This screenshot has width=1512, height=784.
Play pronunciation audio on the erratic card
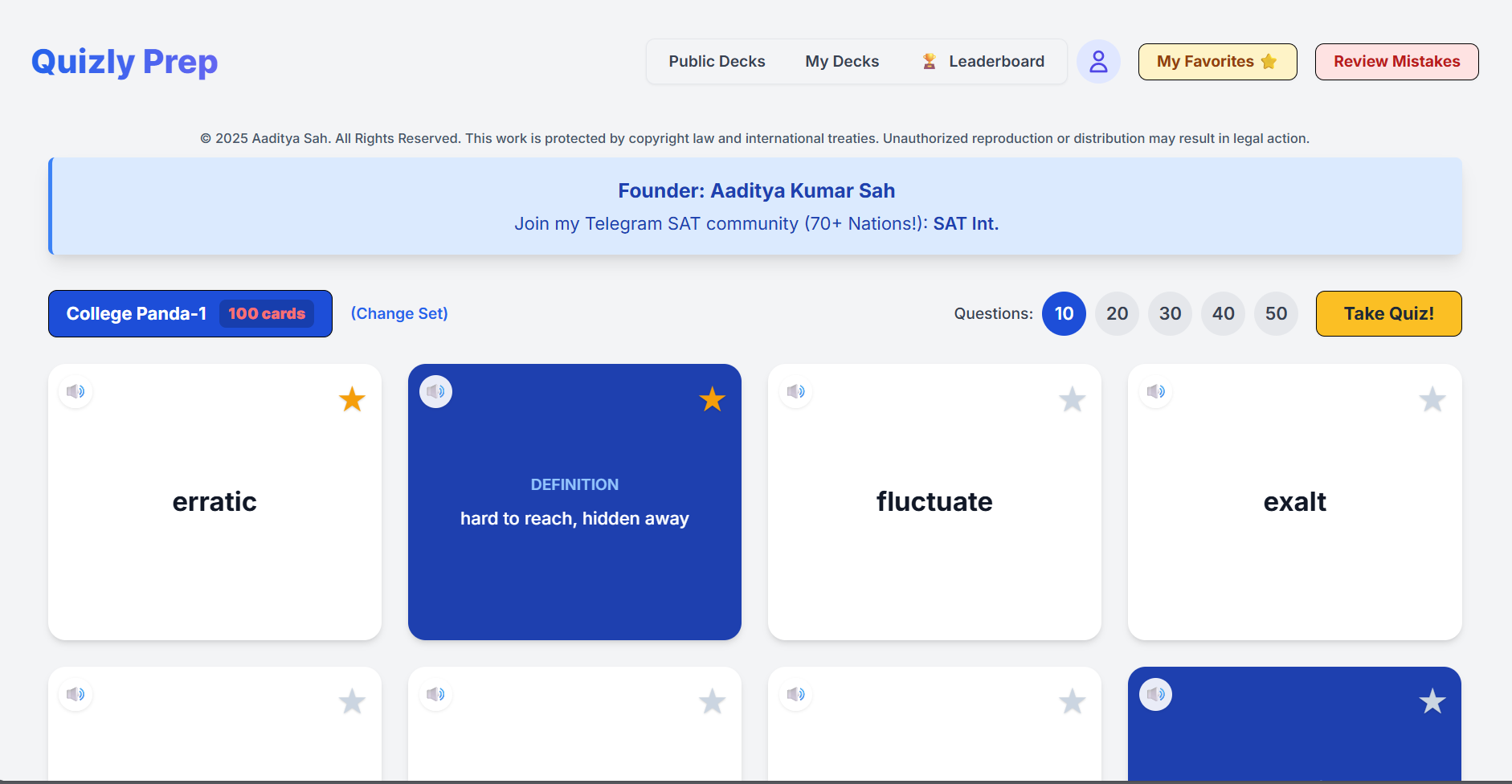point(76,391)
